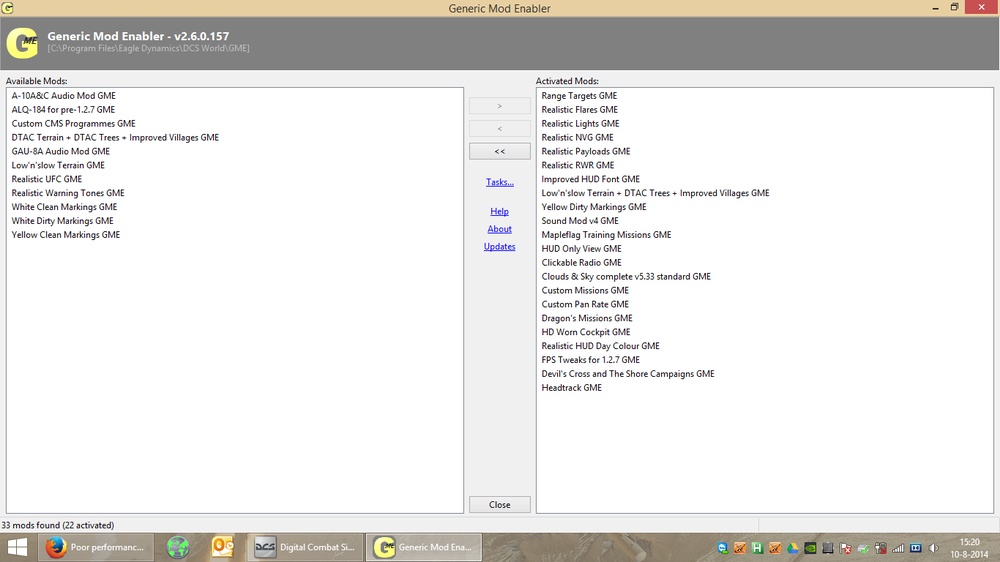Viewport: 1000px width, 562px height.
Task: Select 'Custom Pan Rate GME'
Action: pyautogui.click(x=585, y=305)
